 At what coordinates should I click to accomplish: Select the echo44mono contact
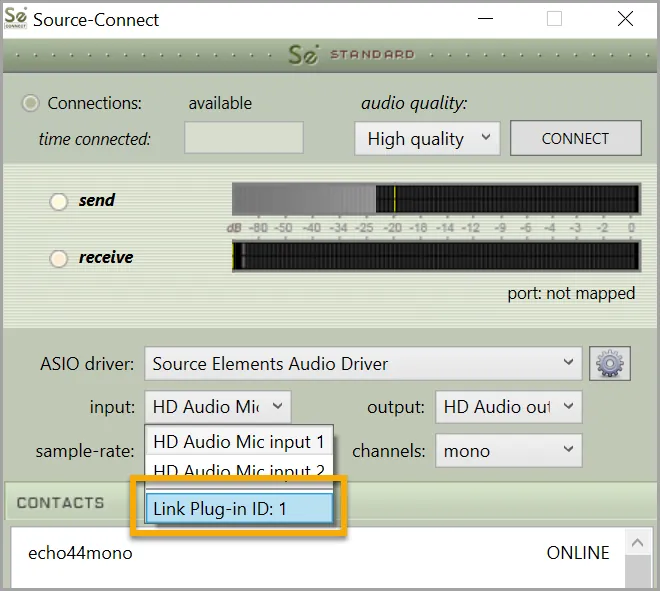point(318,553)
